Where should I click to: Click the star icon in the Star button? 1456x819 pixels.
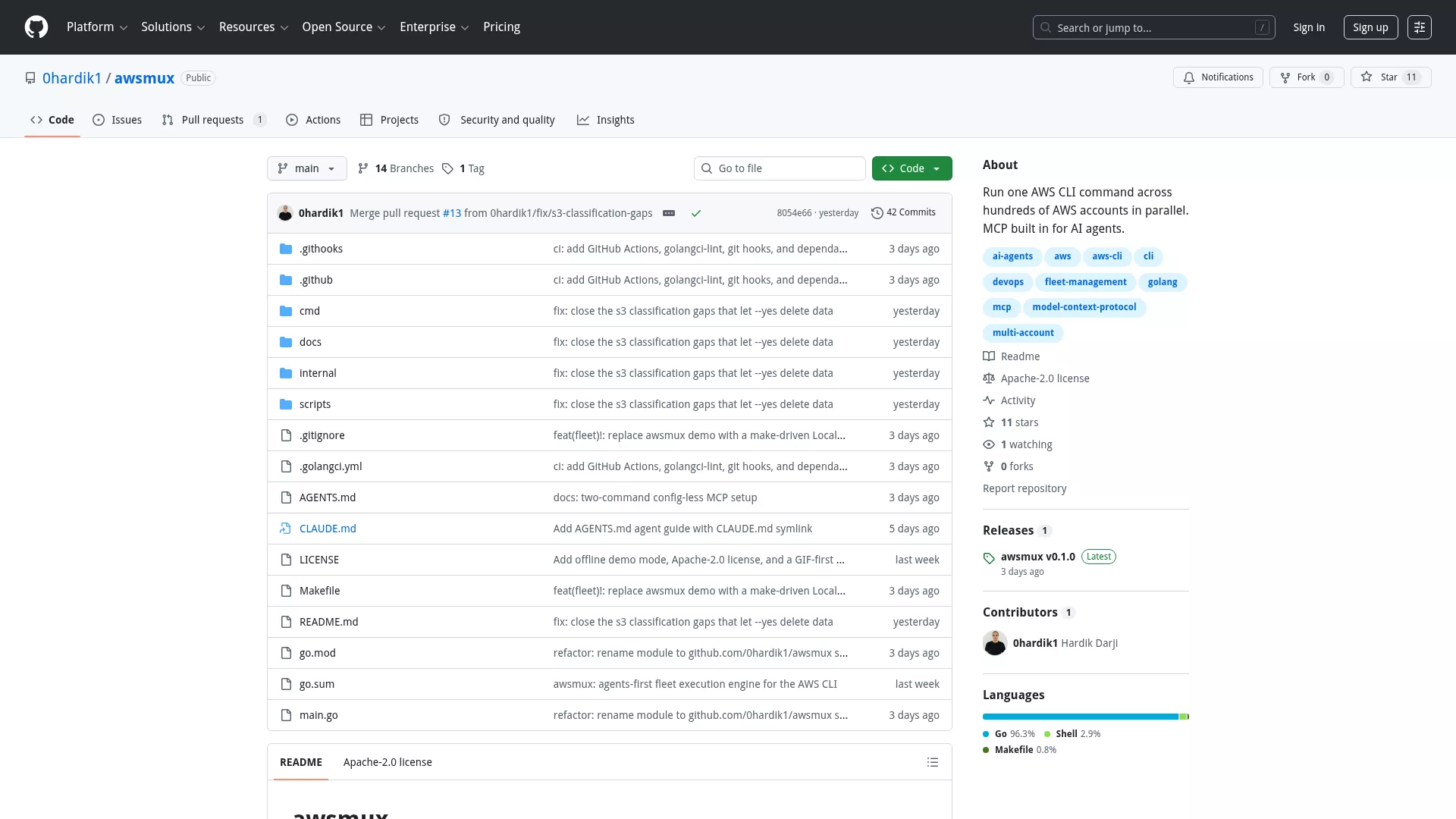(x=1367, y=77)
